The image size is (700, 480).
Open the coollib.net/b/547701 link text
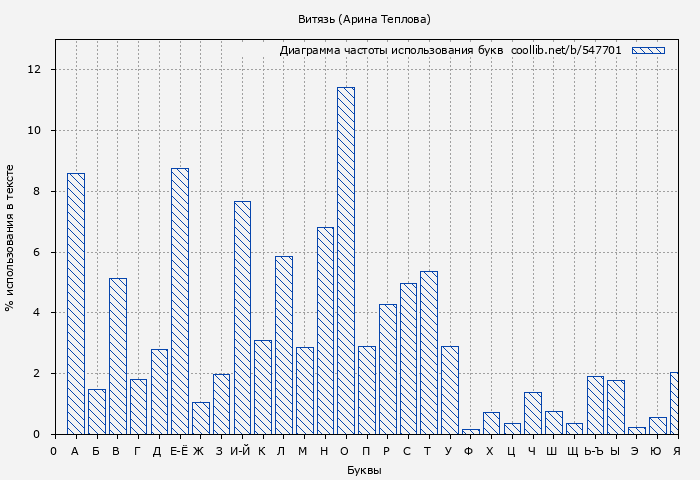[566, 50]
